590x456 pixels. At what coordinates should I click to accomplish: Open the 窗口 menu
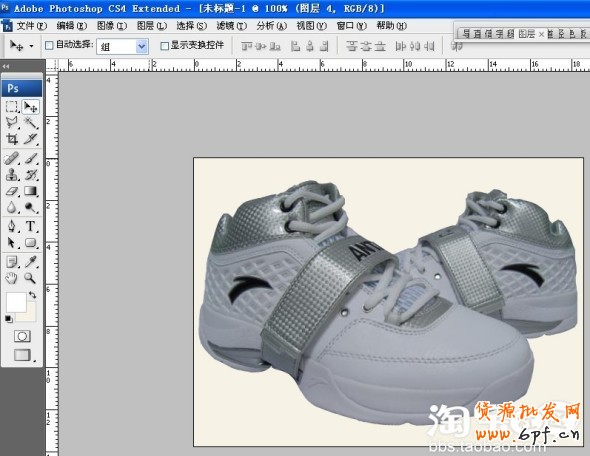pyautogui.click(x=351, y=26)
